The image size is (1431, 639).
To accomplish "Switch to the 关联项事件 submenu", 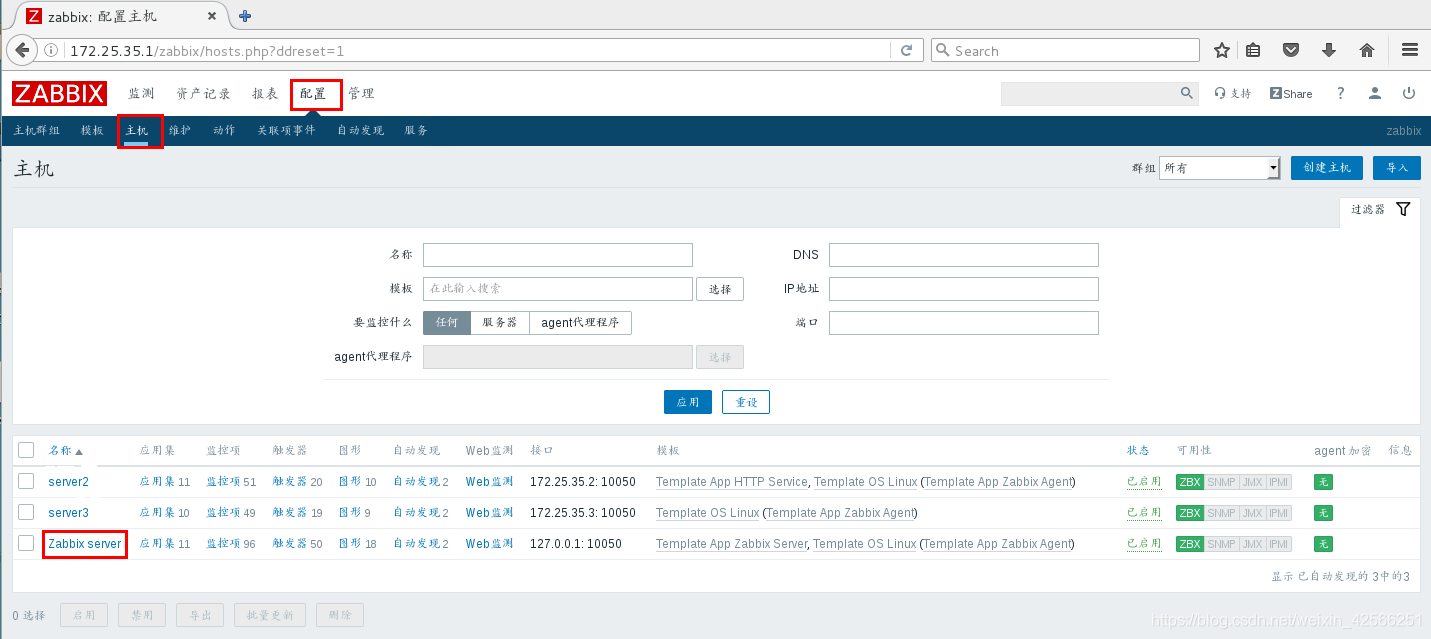I will [x=286, y=131].
